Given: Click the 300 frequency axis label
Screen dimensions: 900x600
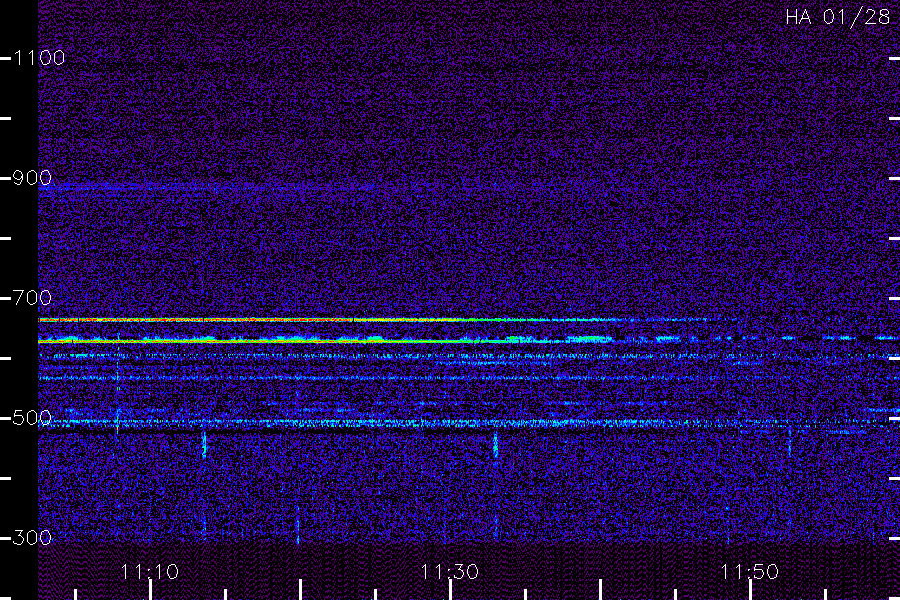Looking at the screenshot, I should coord(32,538).
